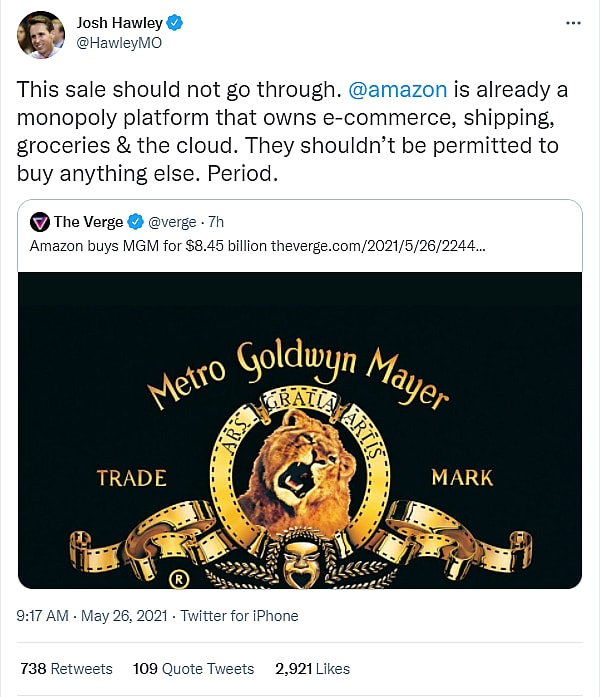The height and width of the screenshot is (697, 600).
Task: Click The Verge's verified badge
Action: click(136, 222)
